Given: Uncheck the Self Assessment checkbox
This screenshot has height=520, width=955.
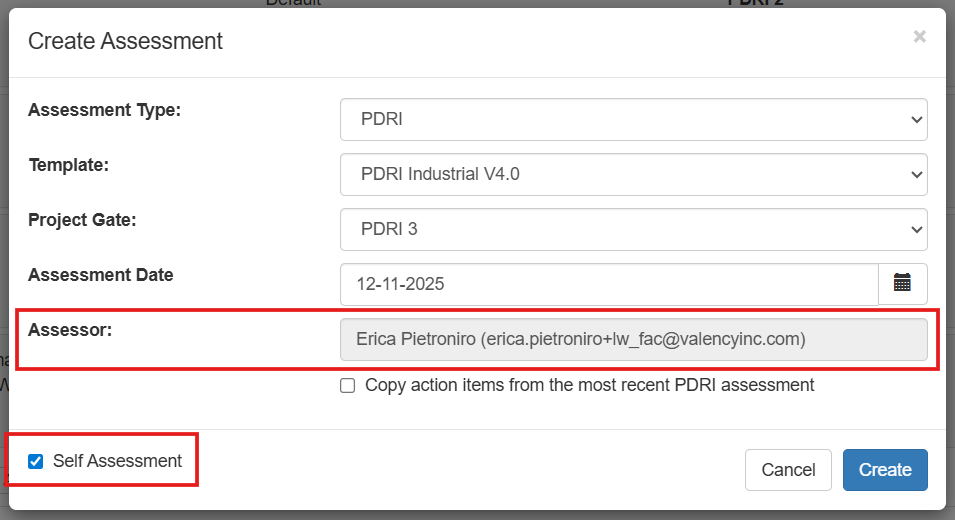Looking at the screenshot, I should pyautogui.click(x=36, y=461).
